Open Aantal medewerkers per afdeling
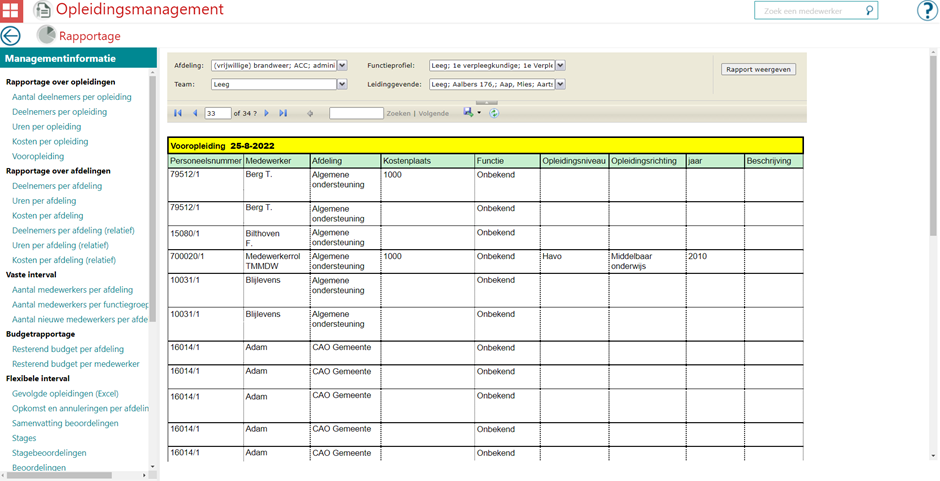 point(73,290)
